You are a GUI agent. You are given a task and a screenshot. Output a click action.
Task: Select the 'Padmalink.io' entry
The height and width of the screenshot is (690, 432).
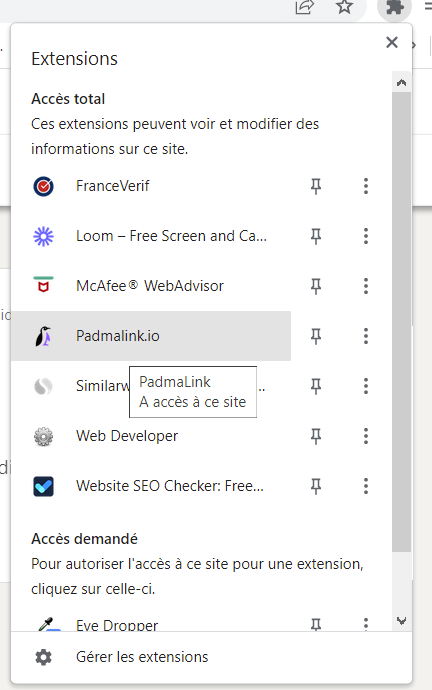coord(118,336)
